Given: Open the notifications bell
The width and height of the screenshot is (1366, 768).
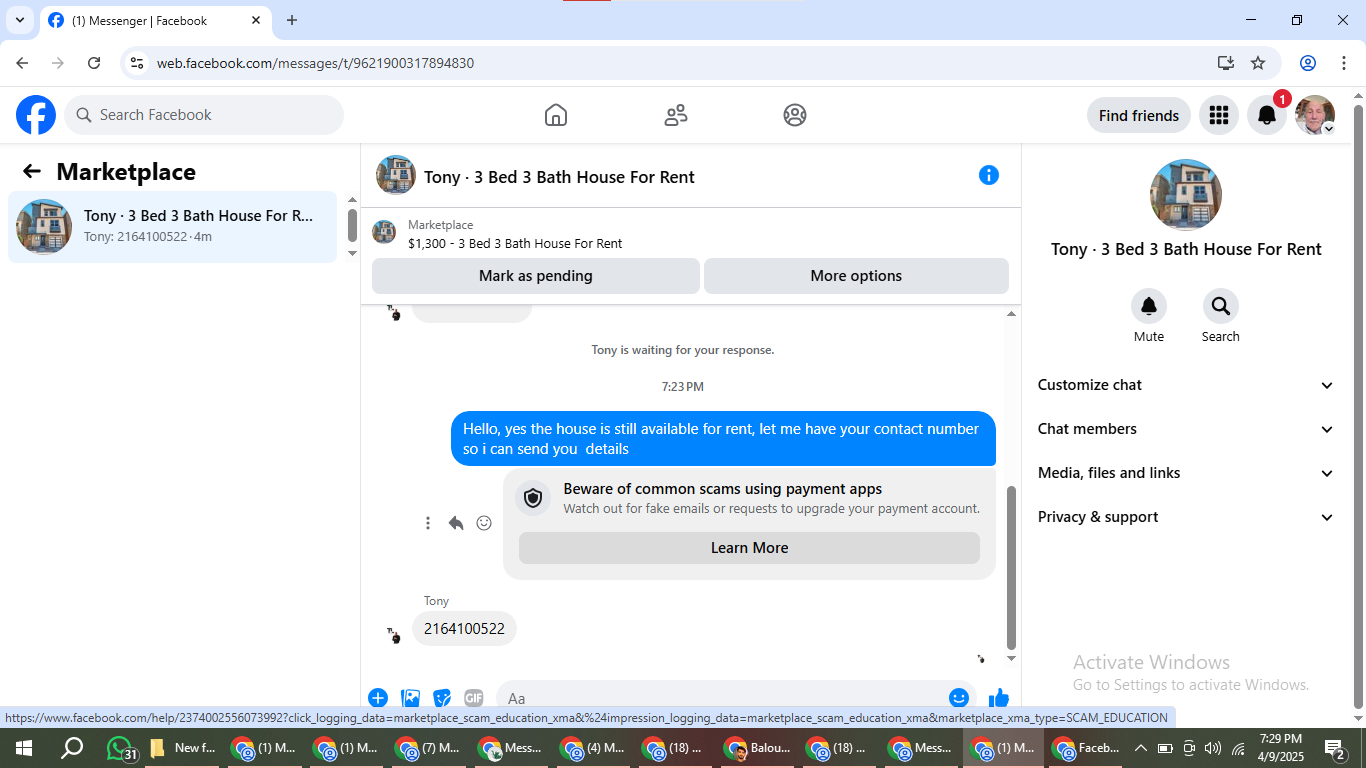Looking at the screenshot, I should (x=1267, y=115).
